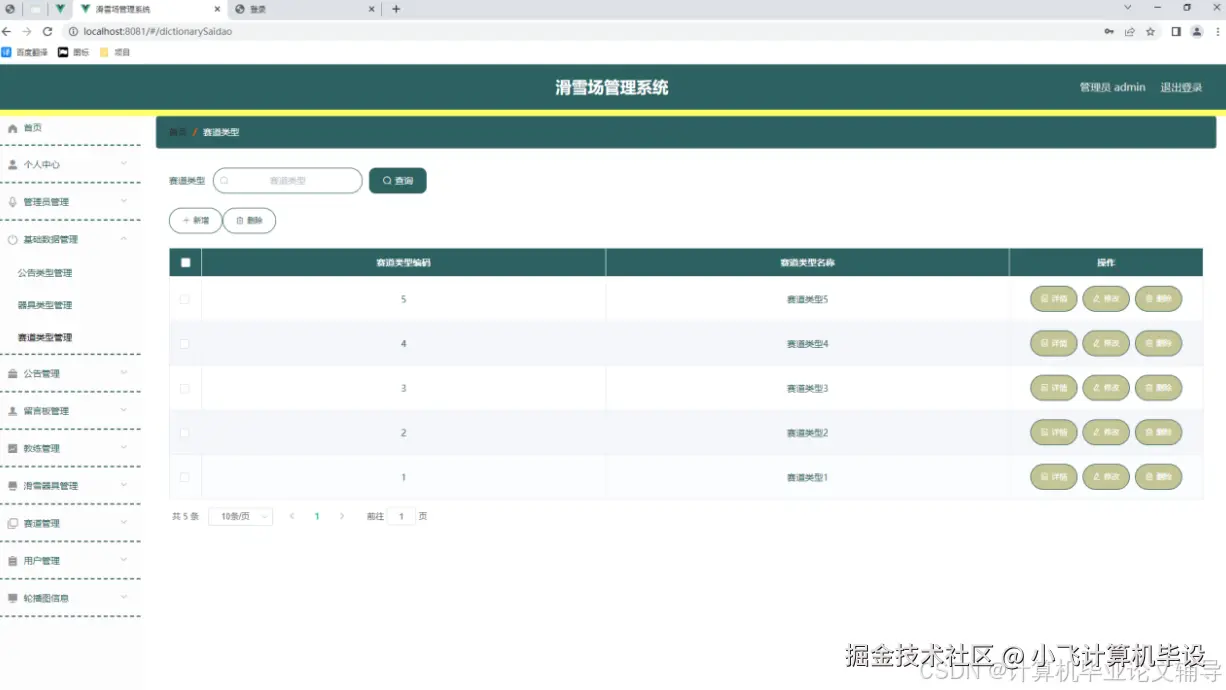This screenshot has width=1226, height=690.
Task: Click the magnifier icon inside search field
Action: (x=225, y=181)
